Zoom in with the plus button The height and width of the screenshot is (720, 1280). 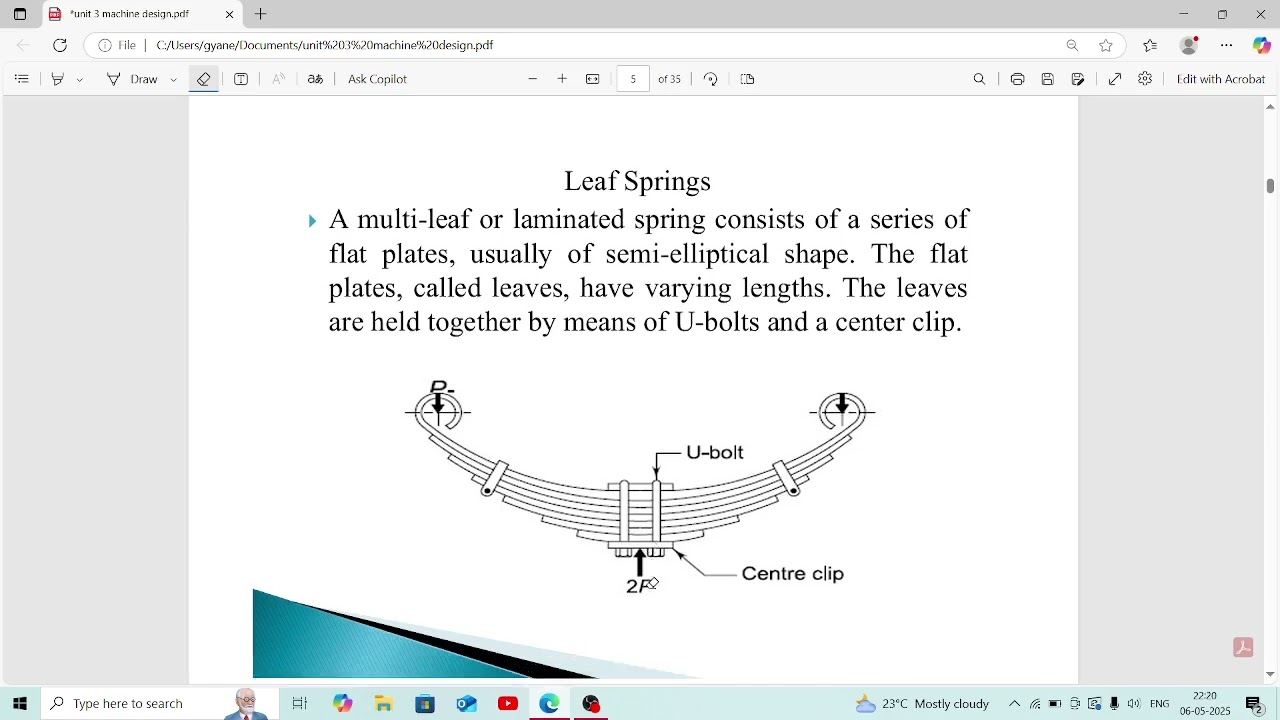coord(563,79)
